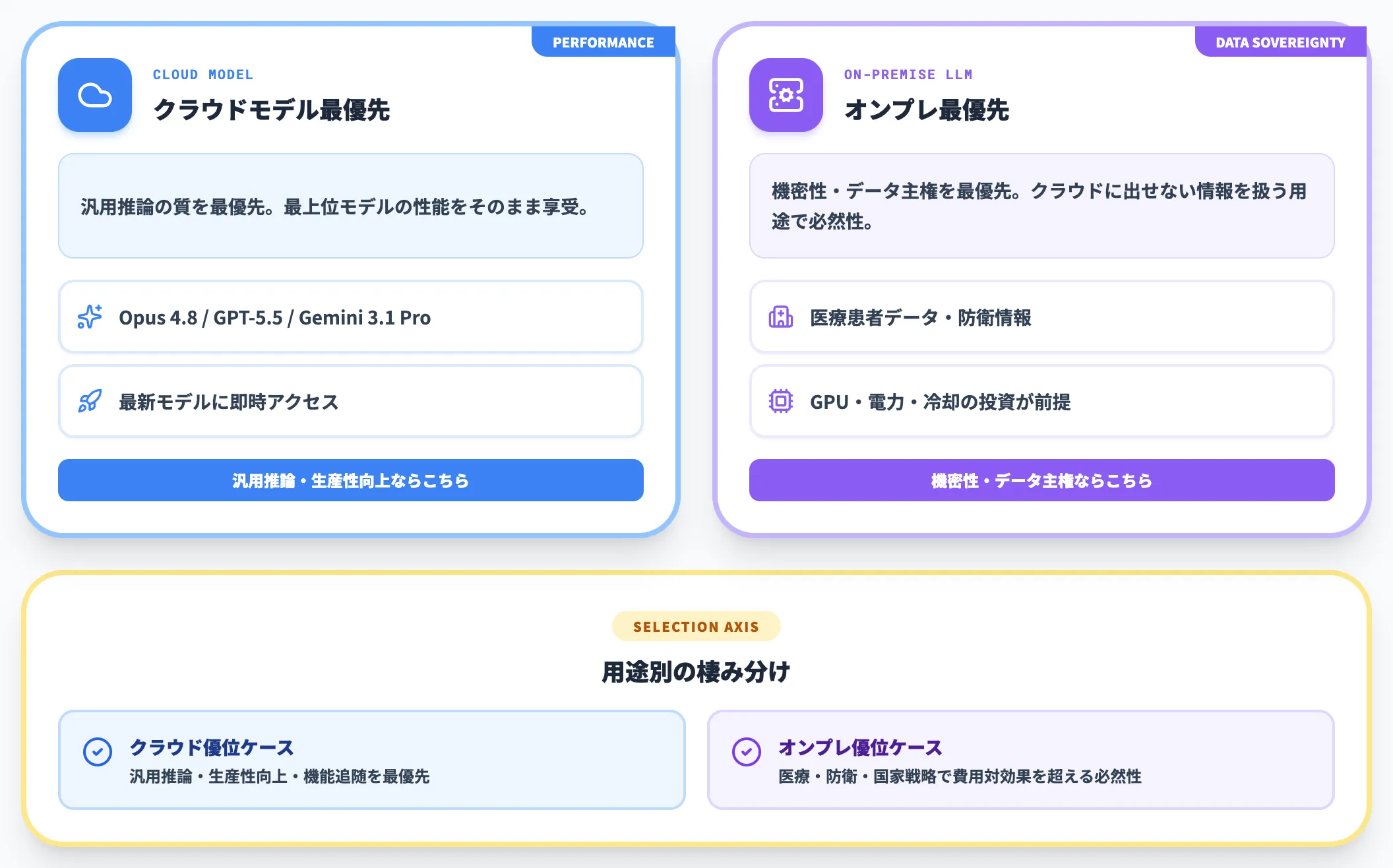Click the hospital icon beside 医療患者データ
The height and width of the screenshot is (868, 1393).
[x=781, y=317]
